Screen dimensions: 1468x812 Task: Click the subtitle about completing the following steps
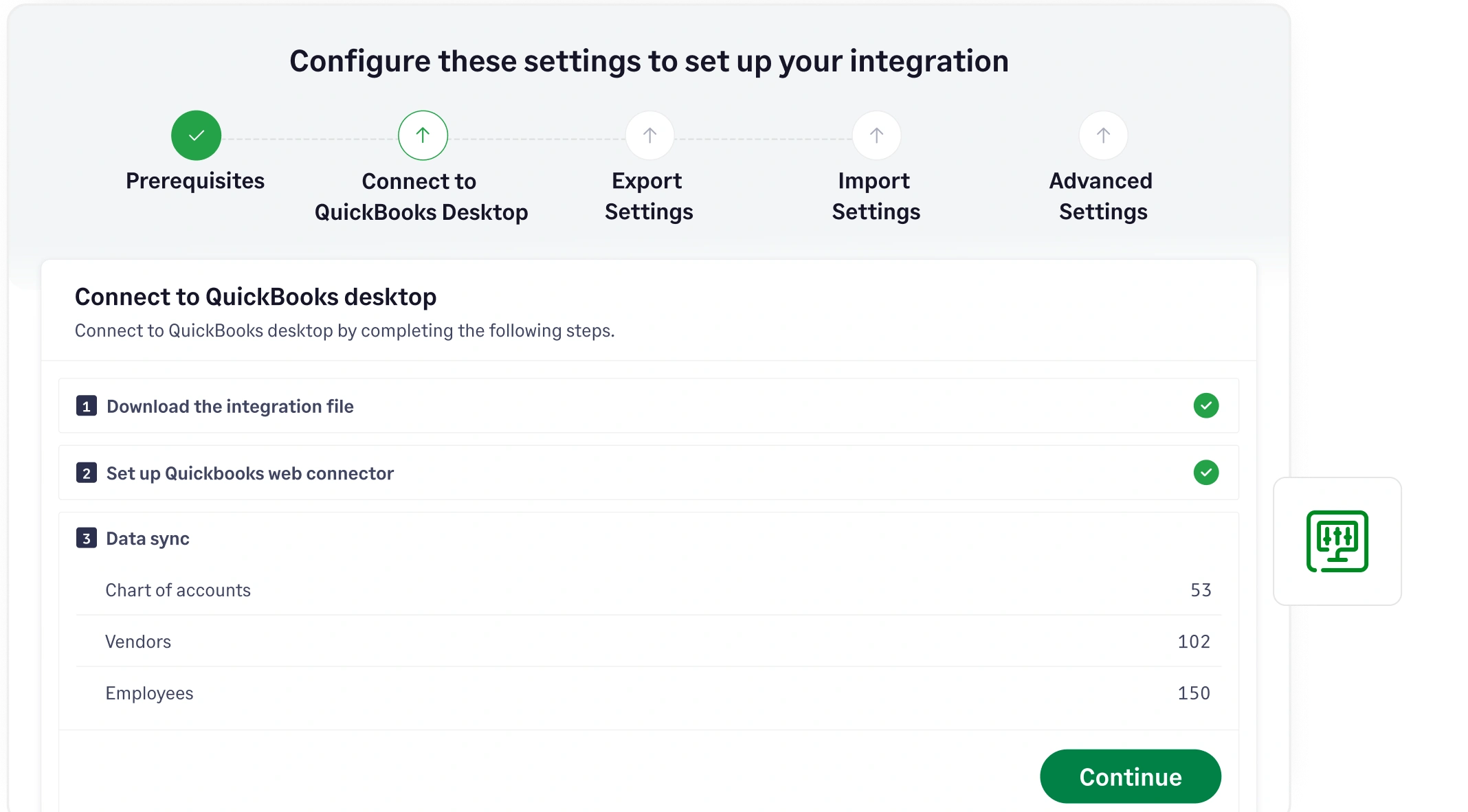(344, 330)
